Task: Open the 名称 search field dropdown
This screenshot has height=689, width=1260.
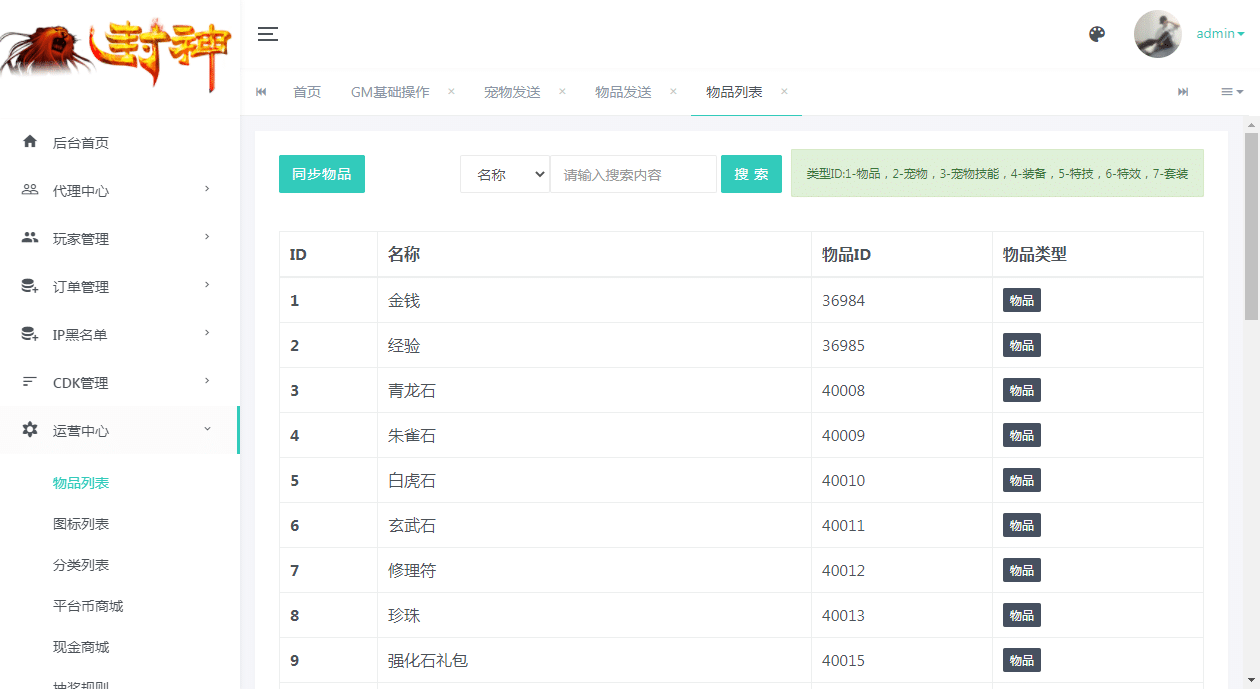Action: pos(505,174)
